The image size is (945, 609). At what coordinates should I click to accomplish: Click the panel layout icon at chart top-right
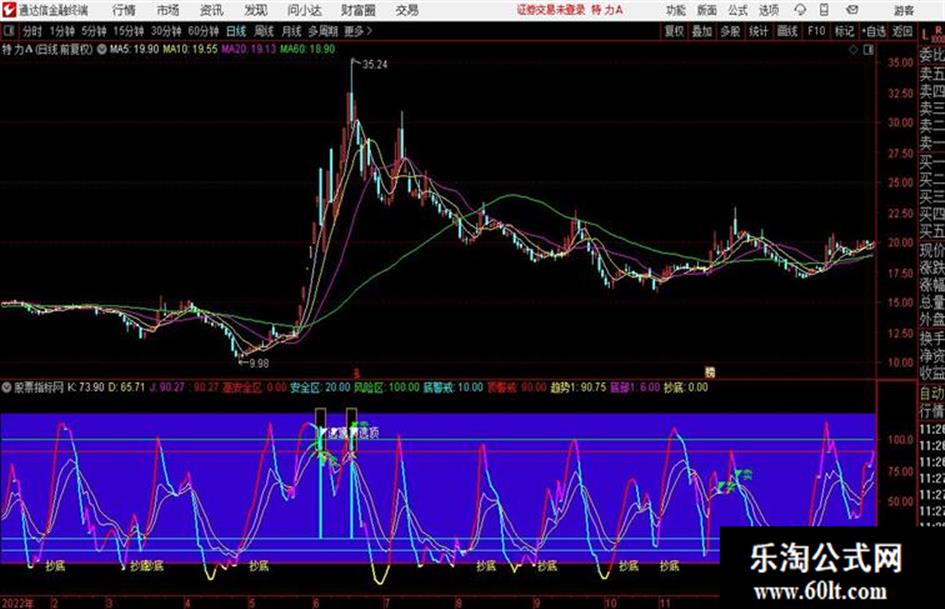(x=868, y=50)
